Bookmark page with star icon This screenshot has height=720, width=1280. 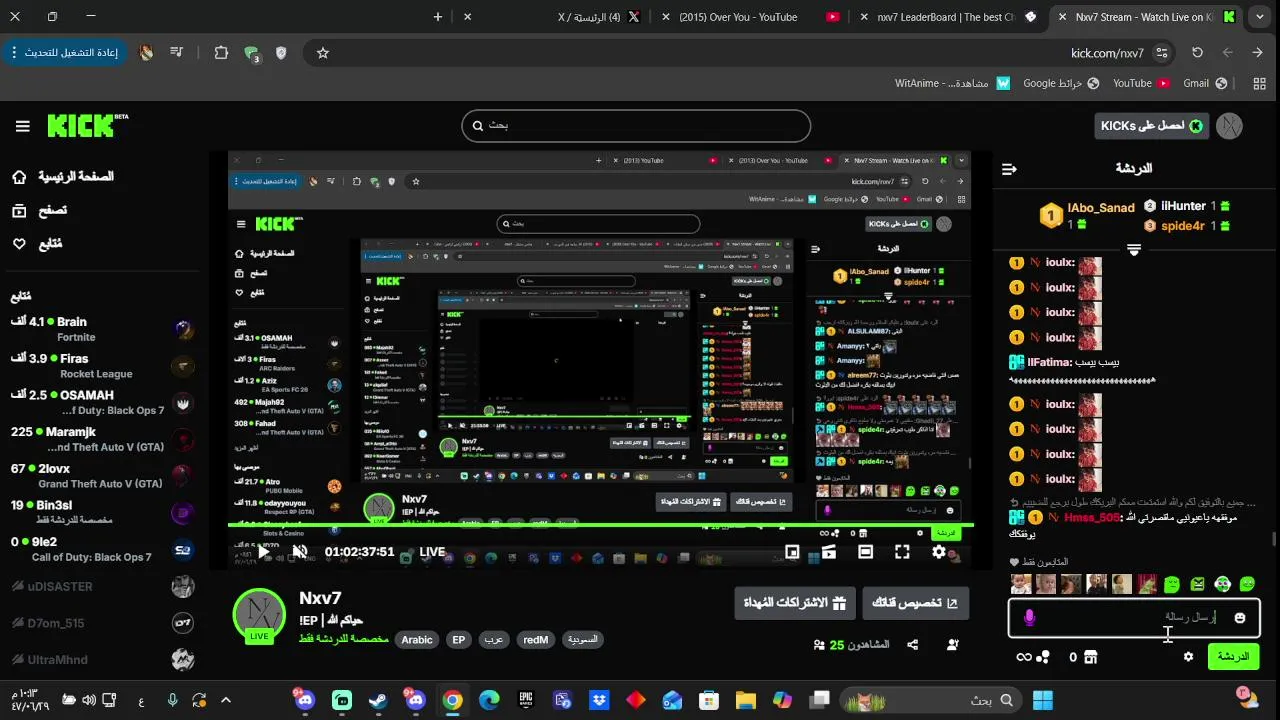tap(323, 53)
